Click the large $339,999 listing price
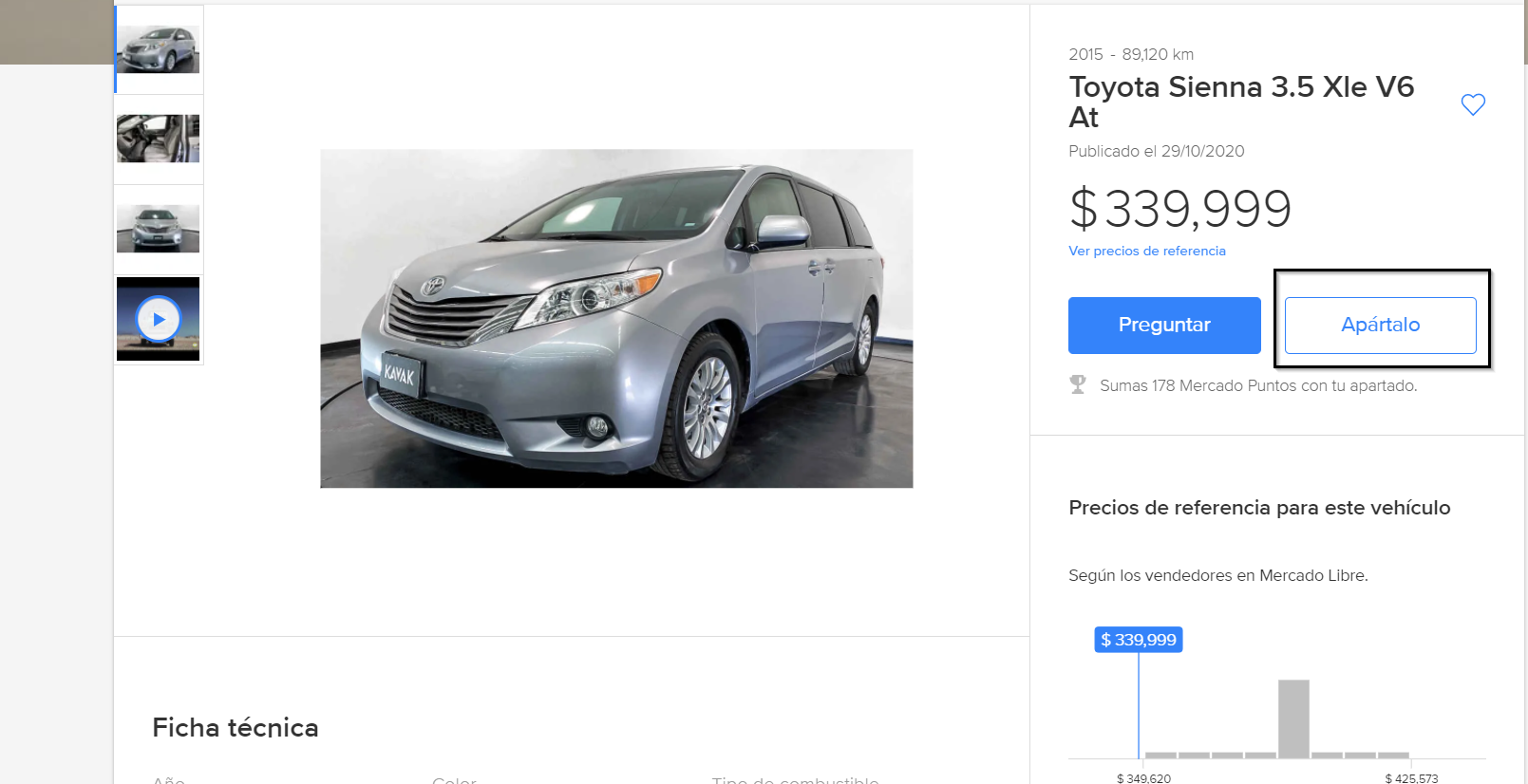This screenshot has width=1528, height=784. pos(1180,209)
